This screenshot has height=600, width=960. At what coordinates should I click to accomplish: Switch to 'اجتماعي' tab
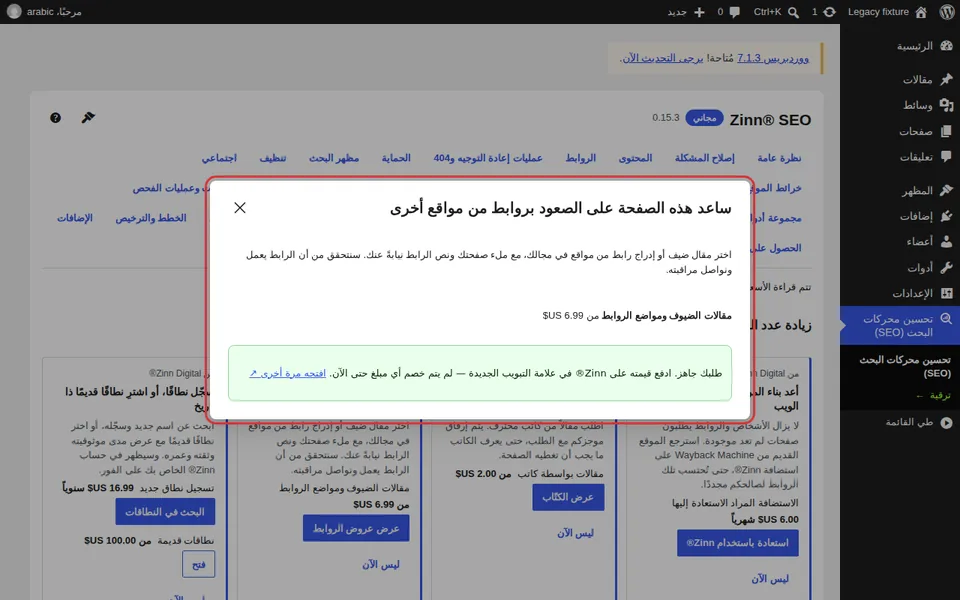(219, 158)
